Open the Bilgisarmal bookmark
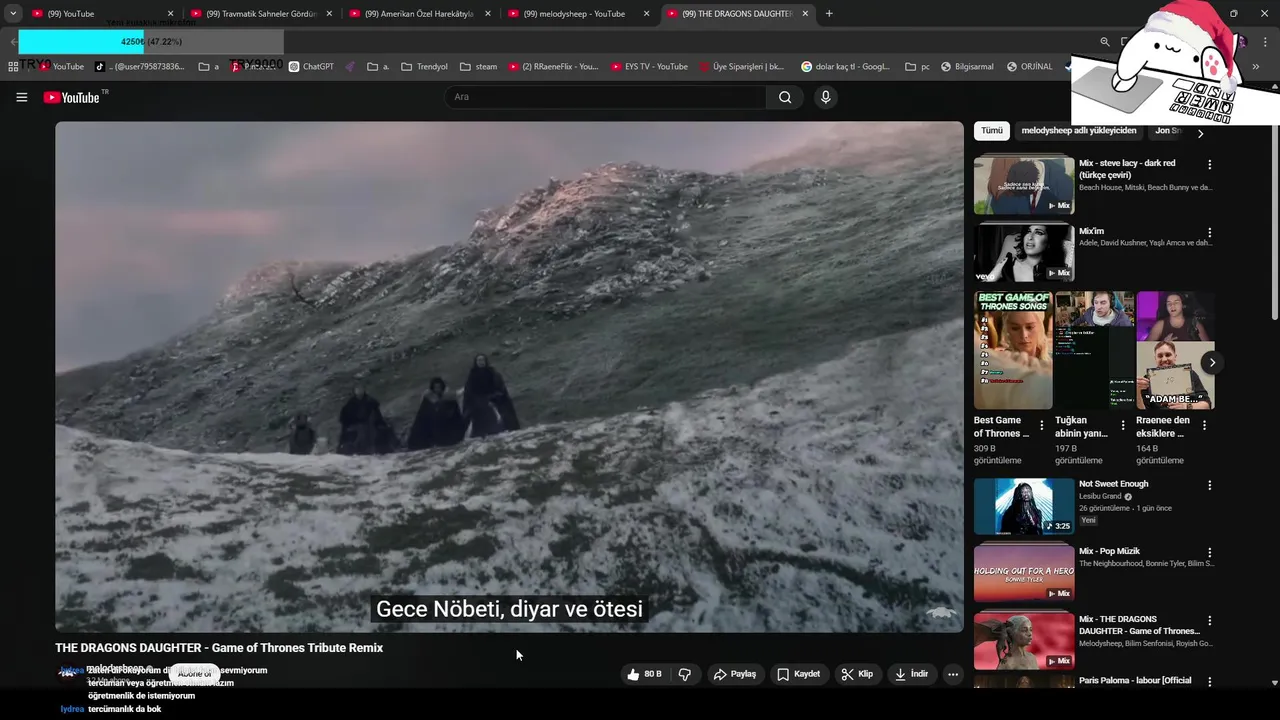This screenshot has height=720, width=1280. 967,67
